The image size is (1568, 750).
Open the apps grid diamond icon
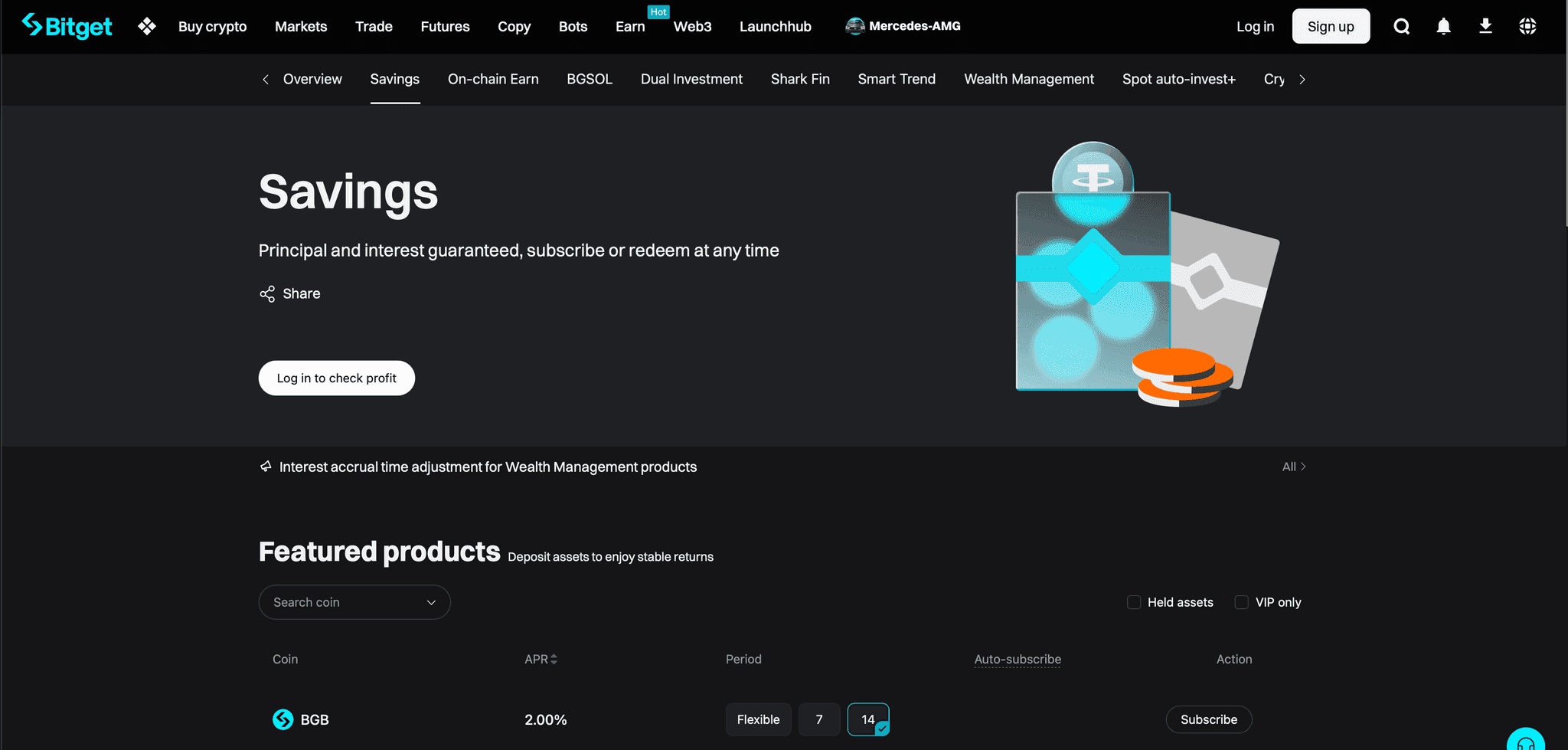[147, 26]
